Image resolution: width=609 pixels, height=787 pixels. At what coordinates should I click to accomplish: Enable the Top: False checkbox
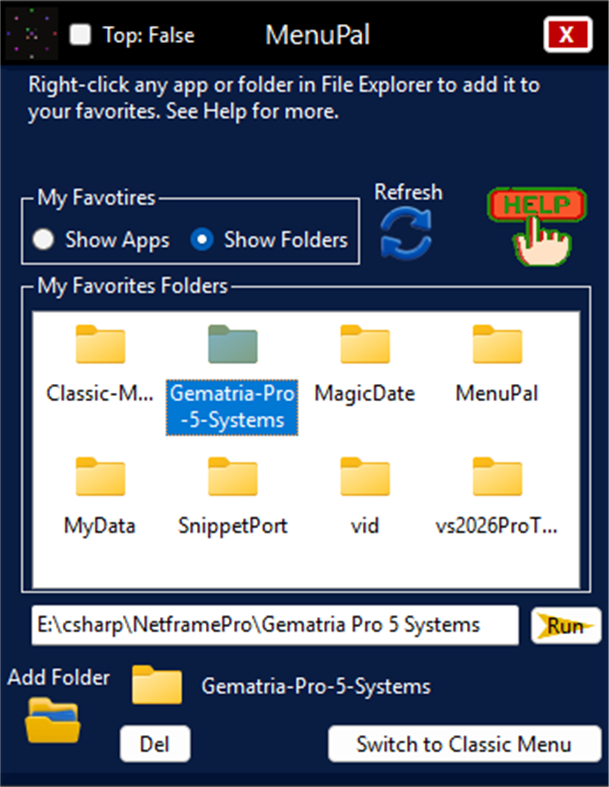pyautogui.click(x=80, y=35)
